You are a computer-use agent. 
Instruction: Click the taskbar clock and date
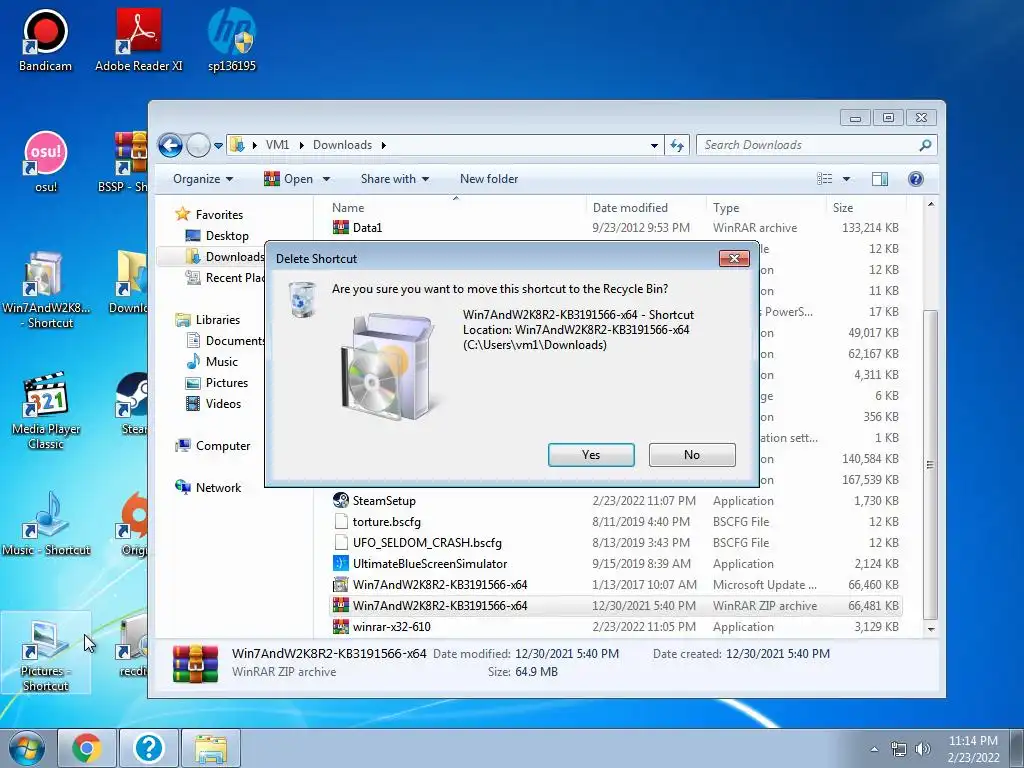coord(973,749)
